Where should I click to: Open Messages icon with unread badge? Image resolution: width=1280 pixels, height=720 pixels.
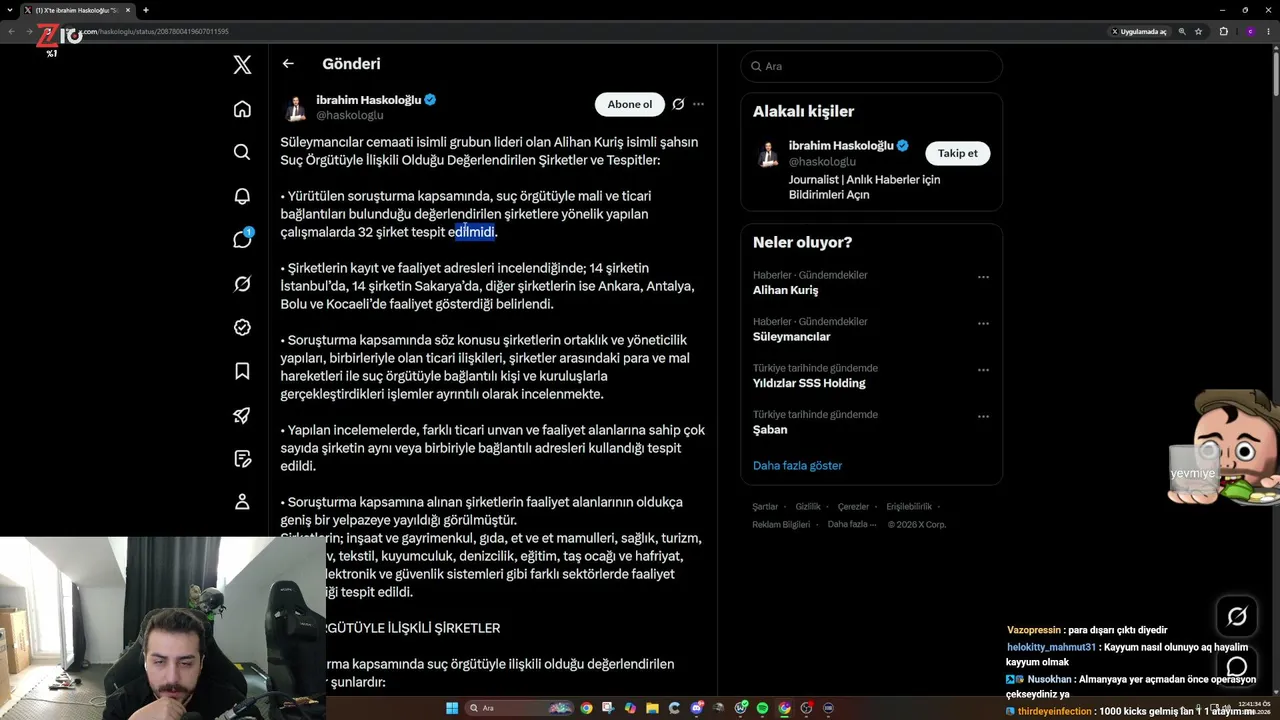242,239
